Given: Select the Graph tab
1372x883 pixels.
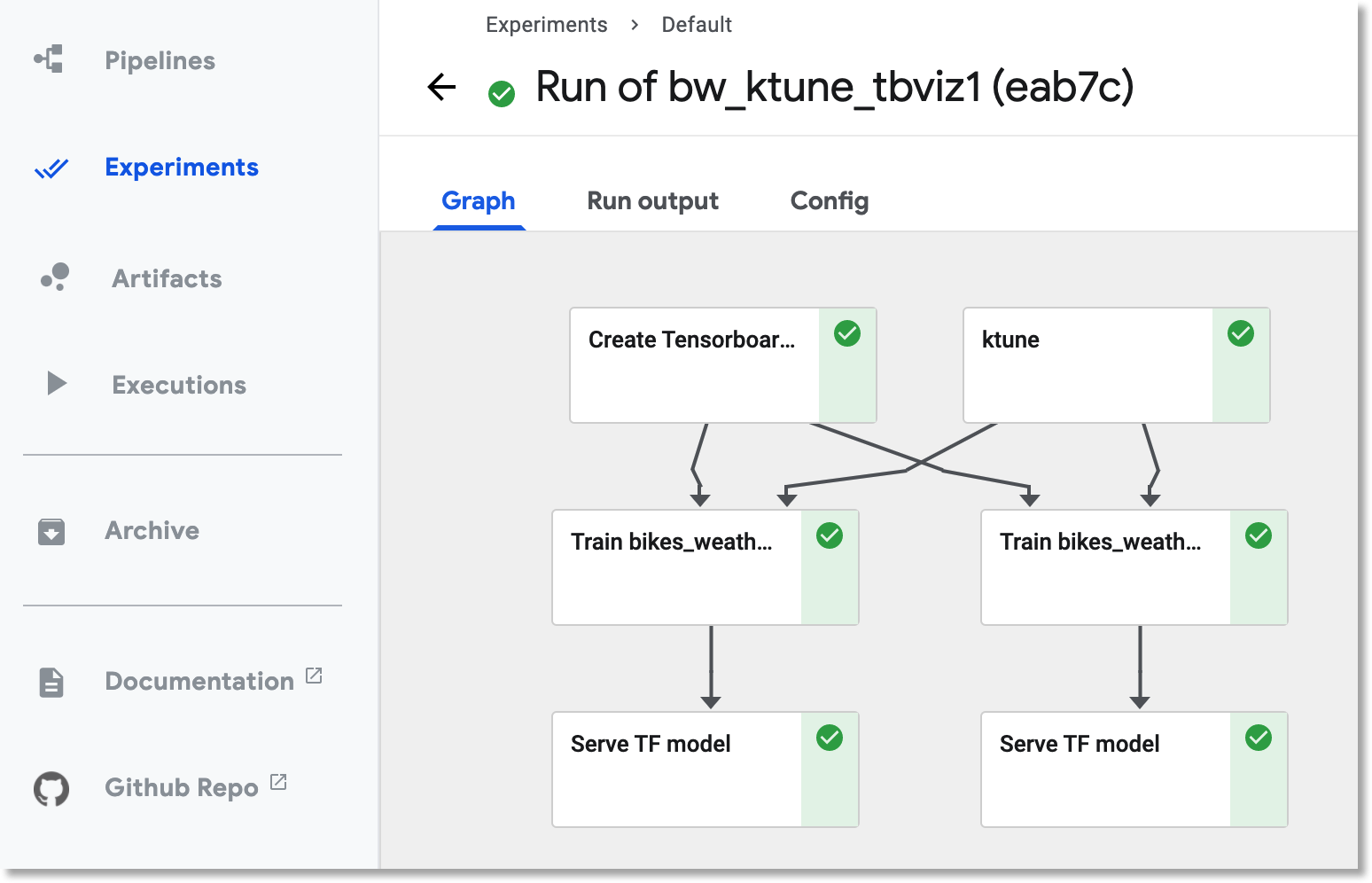Looking at the screenshot, I should point(479,201).
